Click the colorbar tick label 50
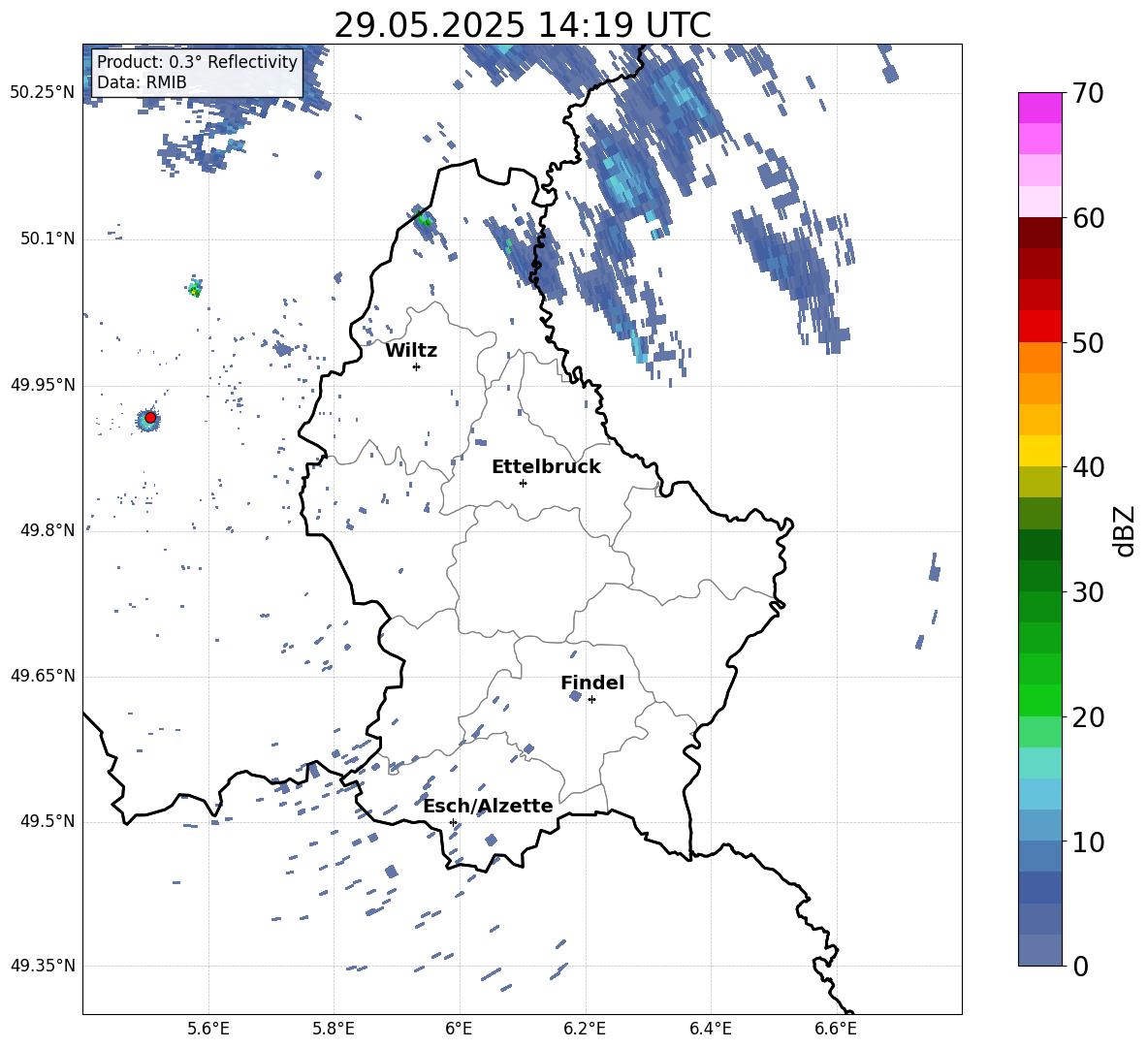 coord(1088,342)
